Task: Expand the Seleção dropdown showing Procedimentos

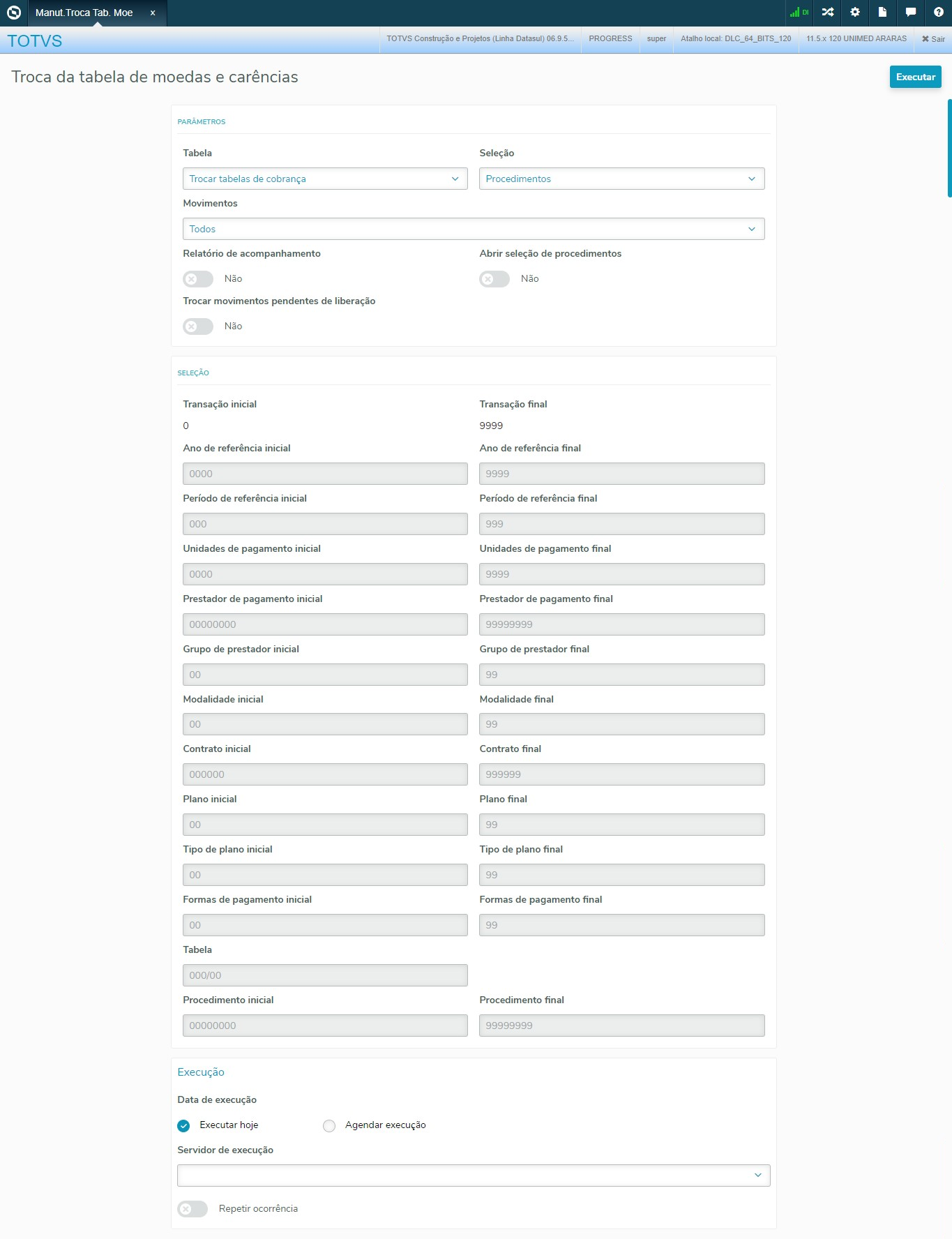Action: [x=621, y=179]
